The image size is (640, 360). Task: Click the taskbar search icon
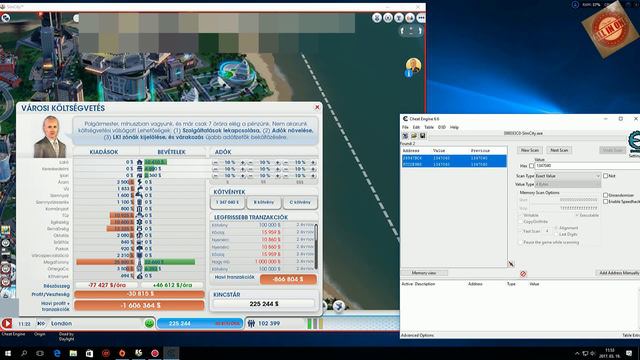pos(24,353)
